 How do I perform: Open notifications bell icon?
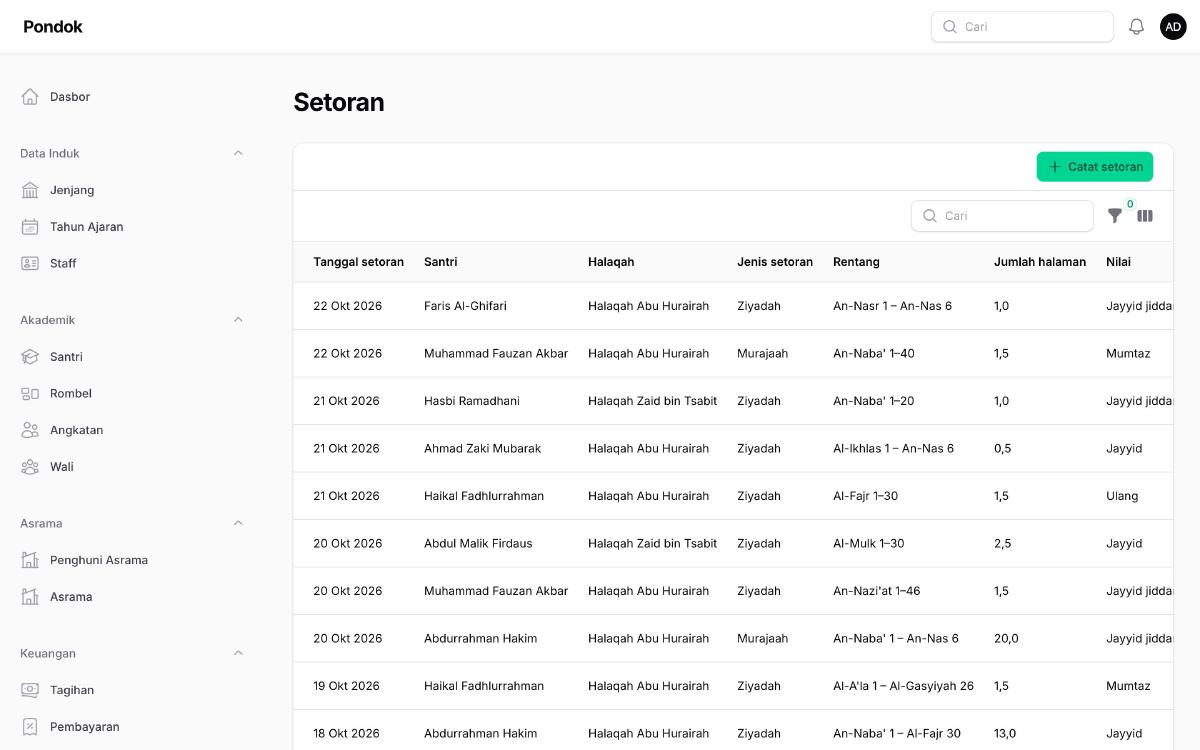[x=1136, y=27]
